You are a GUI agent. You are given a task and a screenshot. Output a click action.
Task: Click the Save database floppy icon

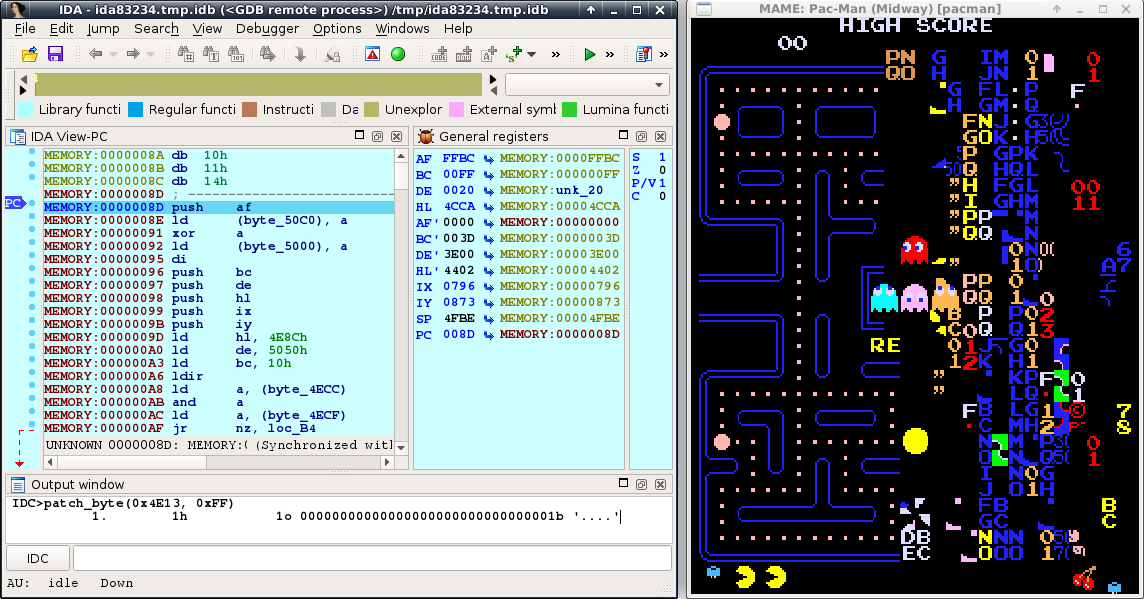[x=55, y=54]
